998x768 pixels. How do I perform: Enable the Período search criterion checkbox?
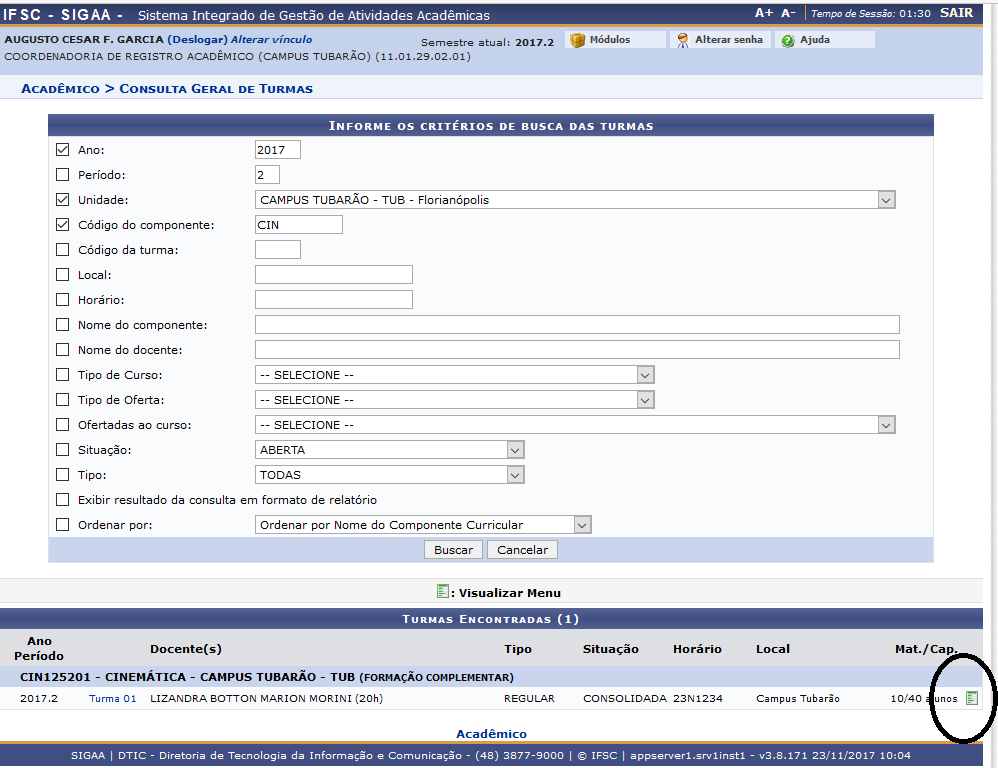coord(63,174)
